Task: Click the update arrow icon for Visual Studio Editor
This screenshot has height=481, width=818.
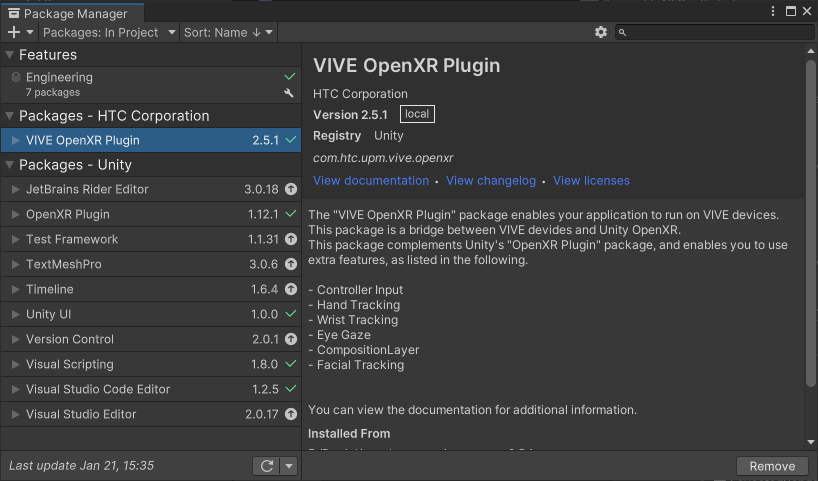Action: [x=291, y=414]
